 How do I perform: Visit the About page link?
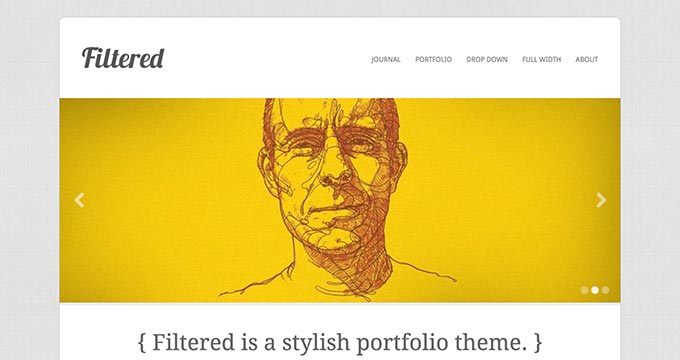(586, 59)
